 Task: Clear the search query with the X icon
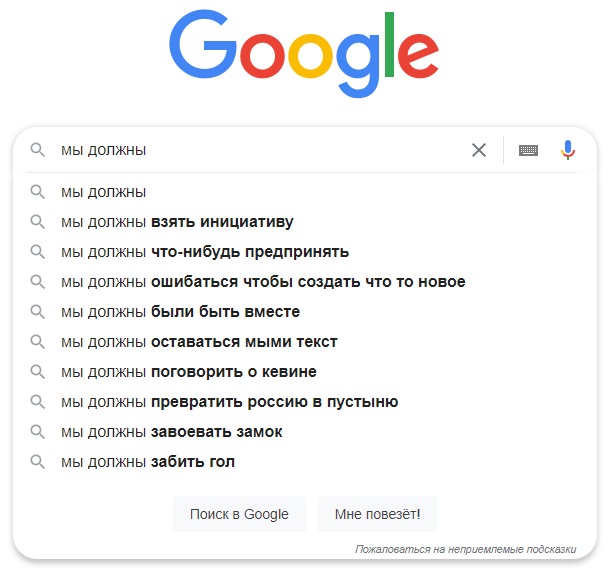[479, 150]
